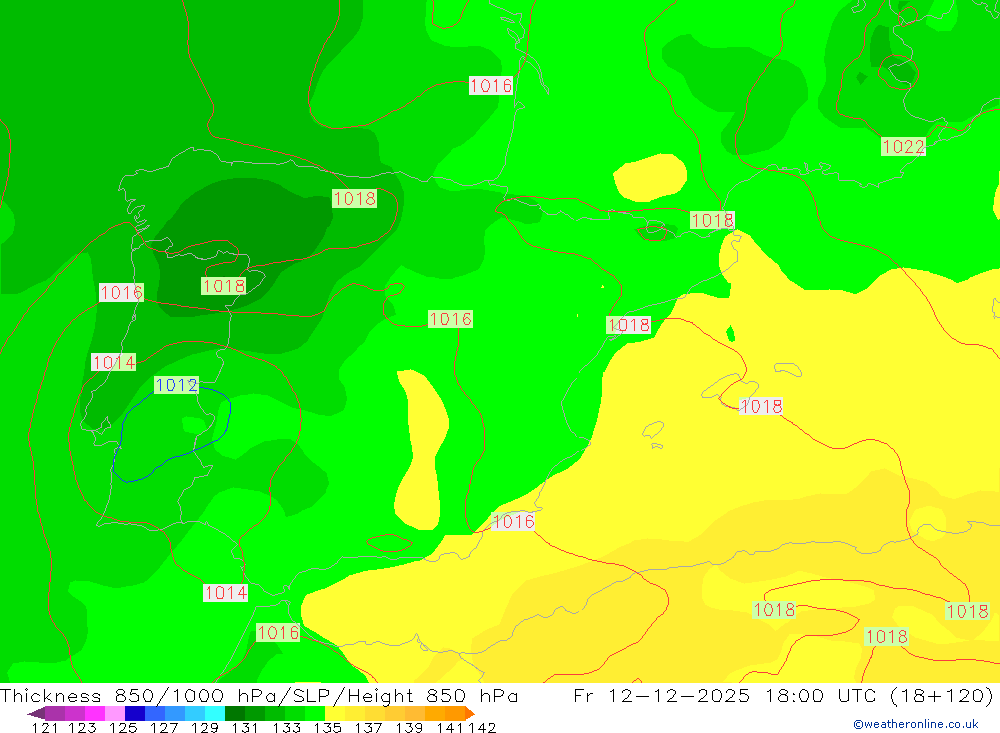The height and width of the screenshot is (733, 1000).
Task: Click the legend value 142
Action: (482, 727)
